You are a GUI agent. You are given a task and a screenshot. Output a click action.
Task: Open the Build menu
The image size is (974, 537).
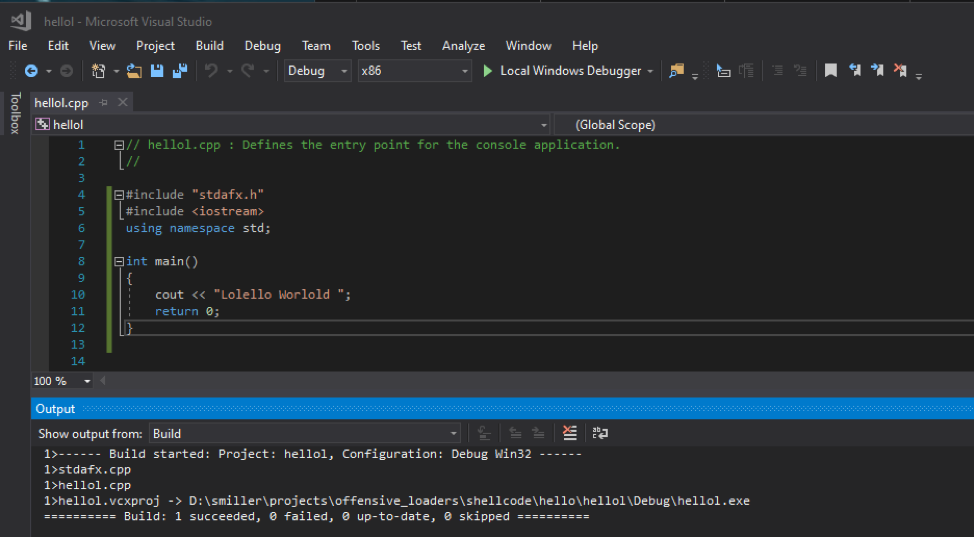(210, 46)
